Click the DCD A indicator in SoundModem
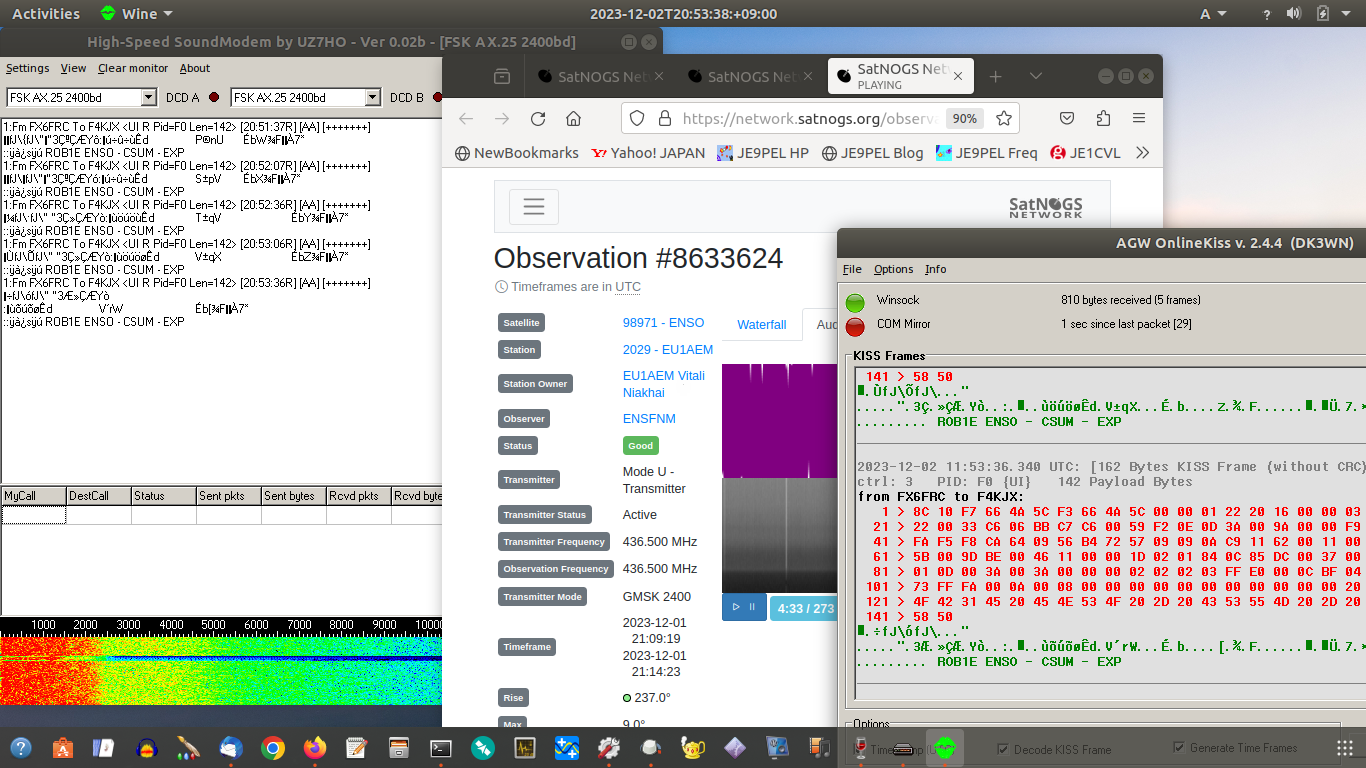This screenshot has height=768, width=1366. 213,97
